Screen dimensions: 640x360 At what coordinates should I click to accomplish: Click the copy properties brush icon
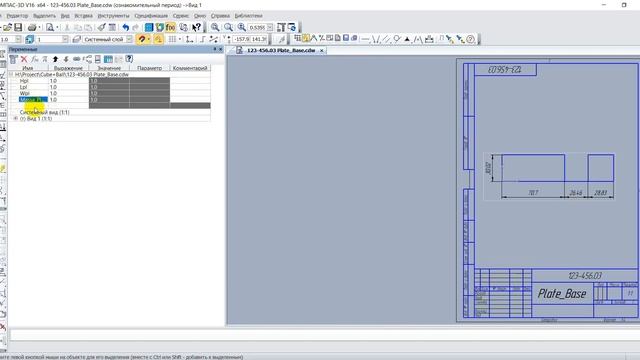click(x=102, y=27)
